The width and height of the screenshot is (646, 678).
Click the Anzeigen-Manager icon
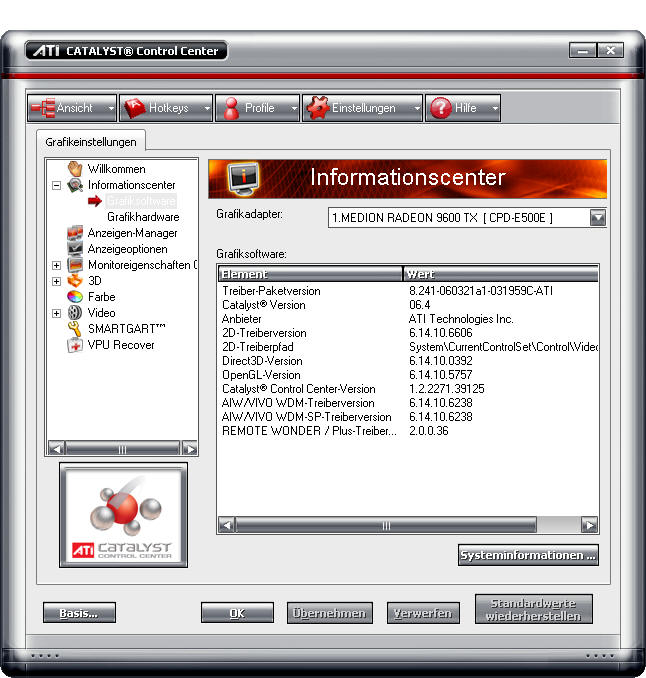75,233
